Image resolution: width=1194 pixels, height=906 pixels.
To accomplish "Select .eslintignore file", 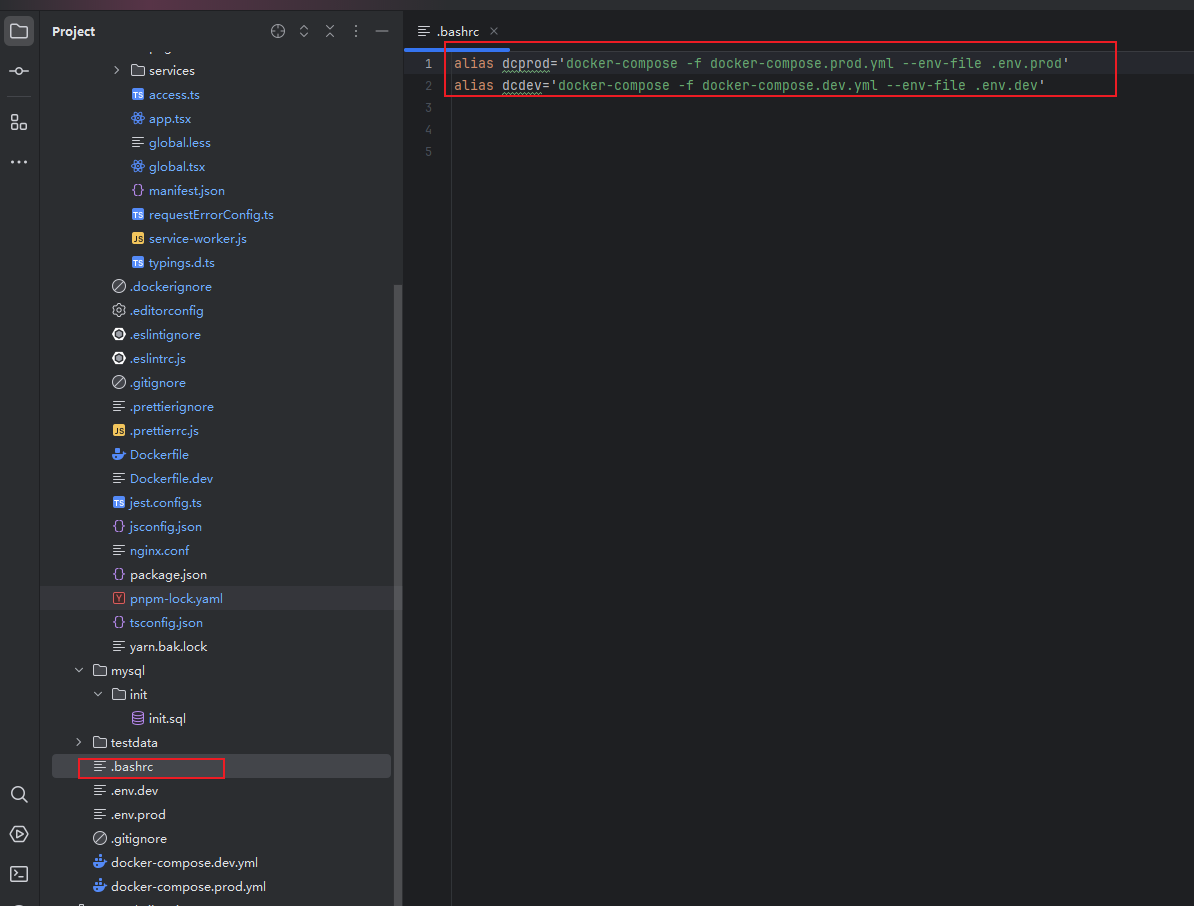I will point(165,334).
